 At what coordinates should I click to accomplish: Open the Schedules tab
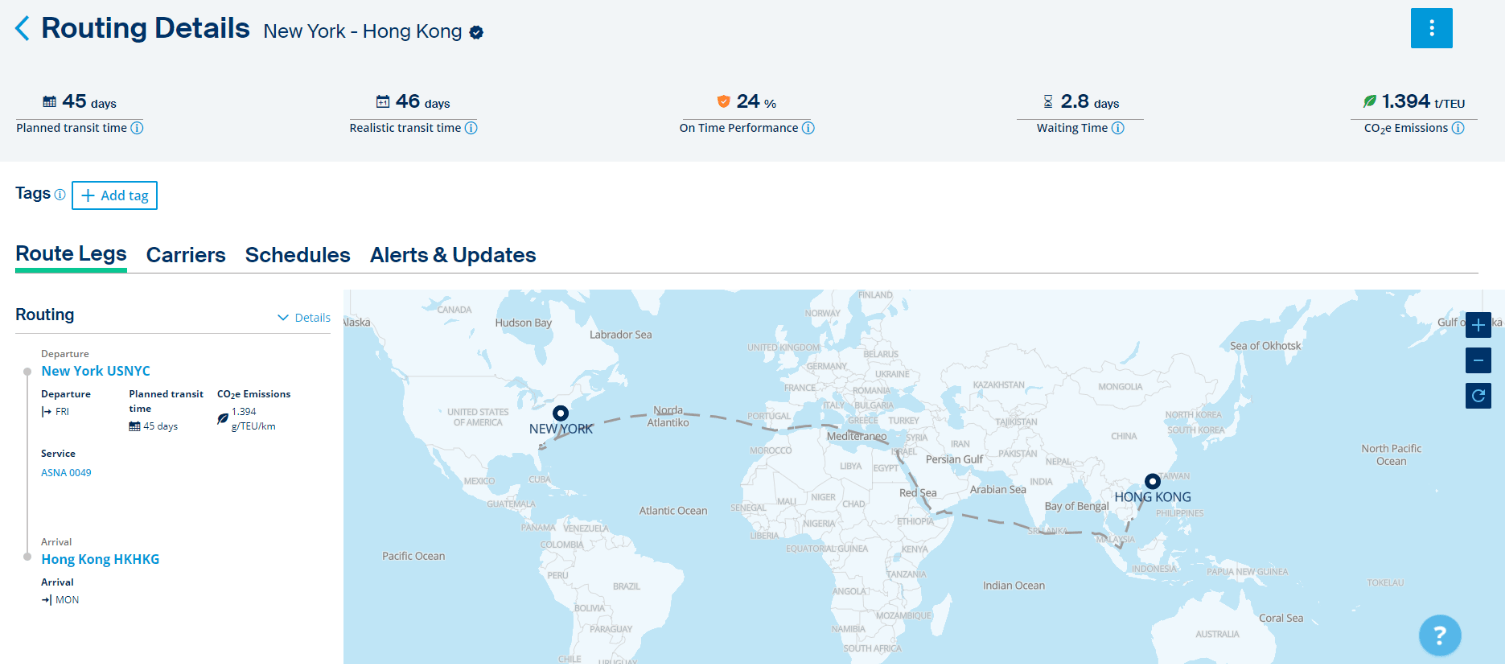[x=297, y=255]
